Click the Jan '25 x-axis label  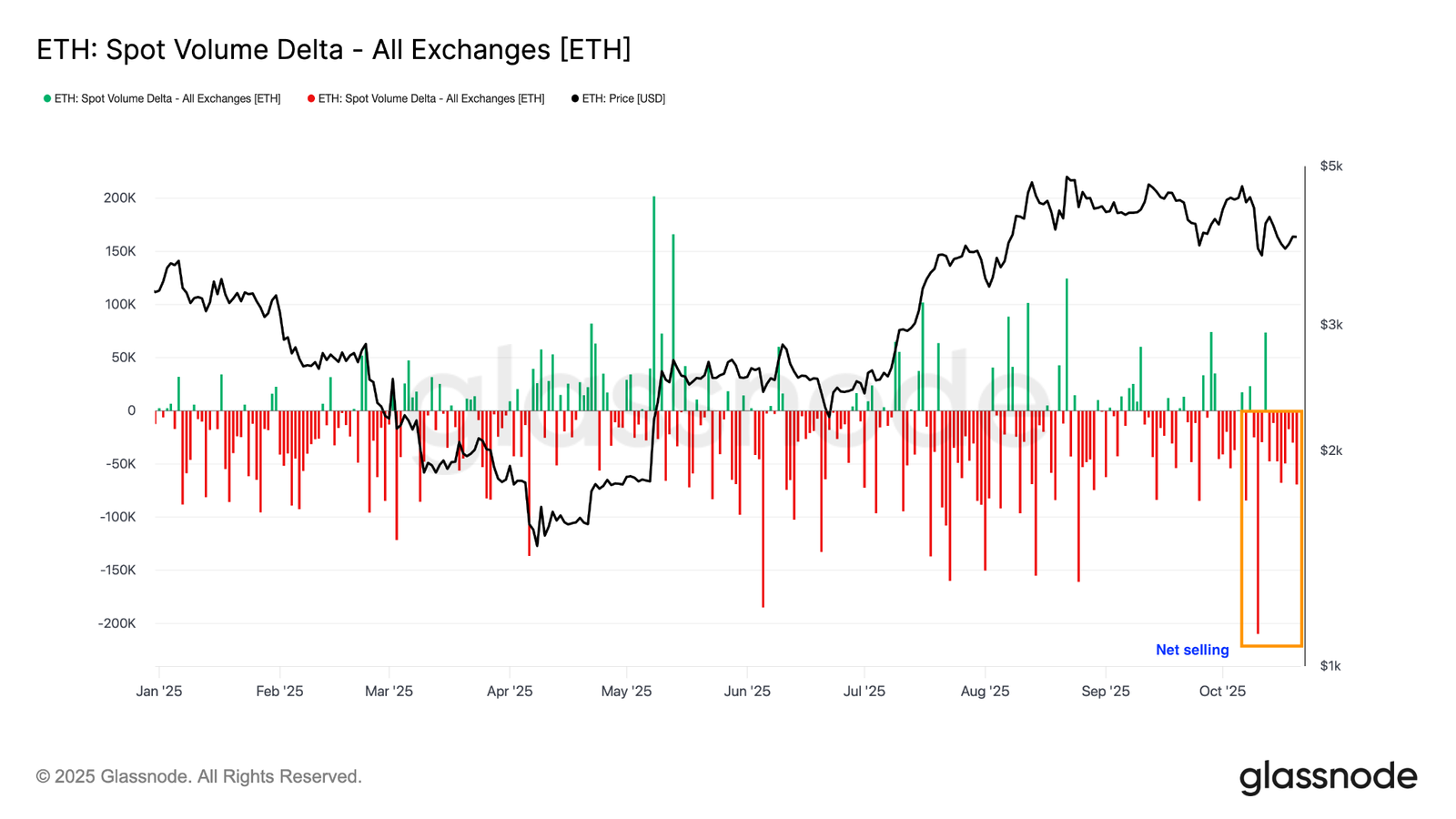(159, 691)
